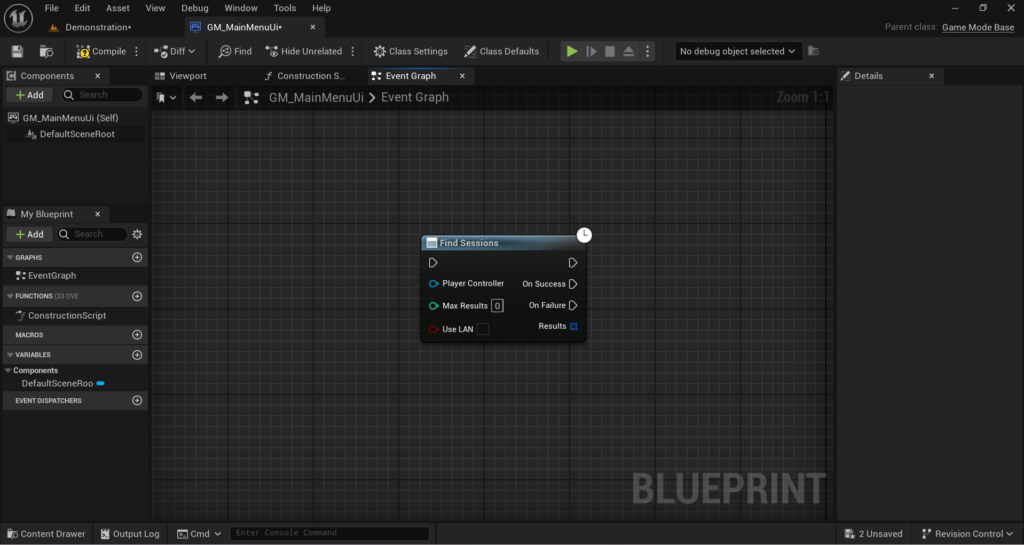Start Play simulation button
Image resolution: width=1024 pixels, height=545 pixels.
point(572,52)
